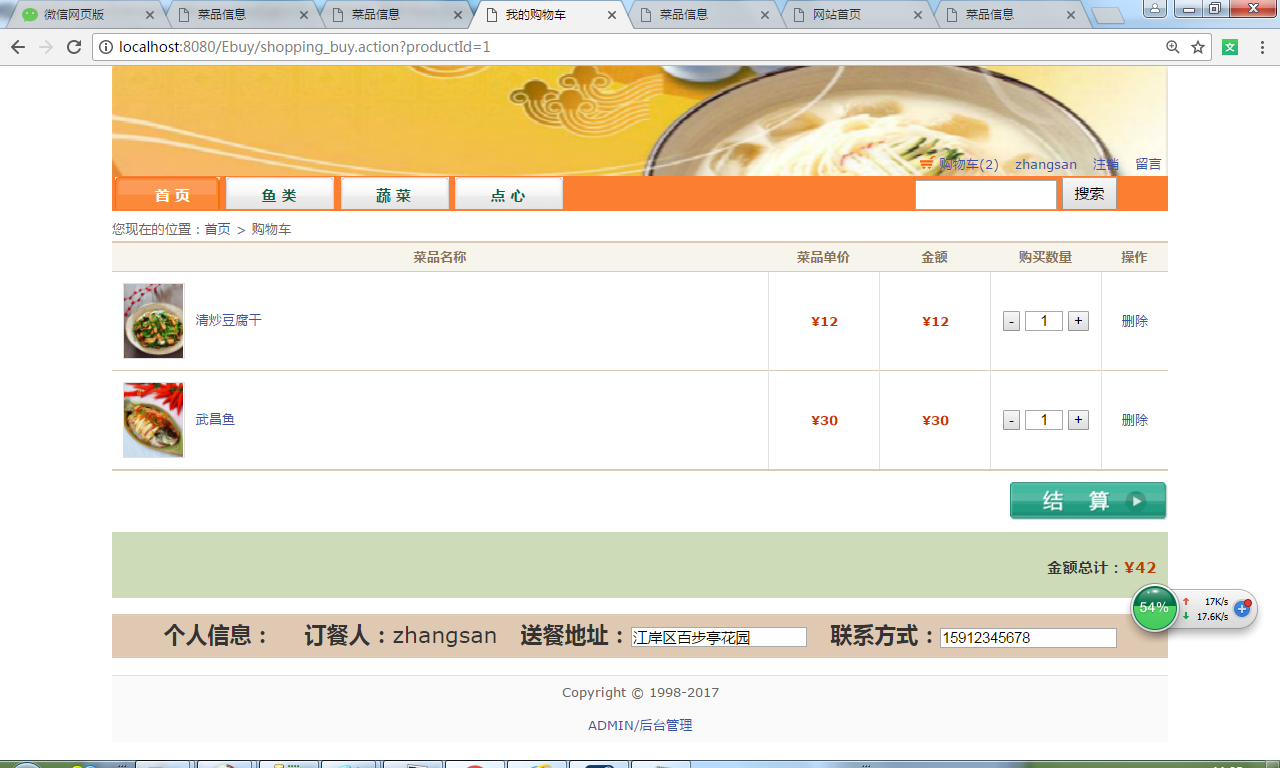Click the 54% green speed ball widget
Viewport: 1280px width, 768px height.
tap(1154, 608)
